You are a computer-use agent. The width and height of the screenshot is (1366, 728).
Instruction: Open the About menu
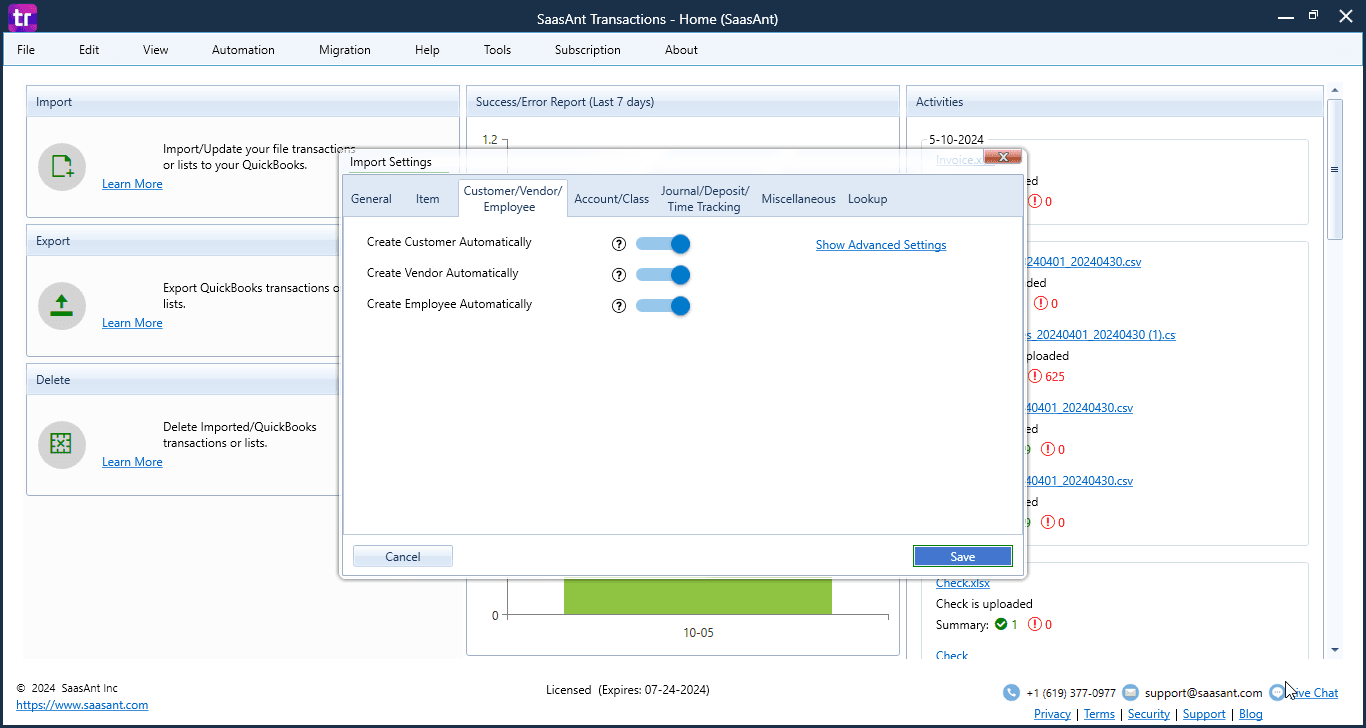click(x=681, y=50)
